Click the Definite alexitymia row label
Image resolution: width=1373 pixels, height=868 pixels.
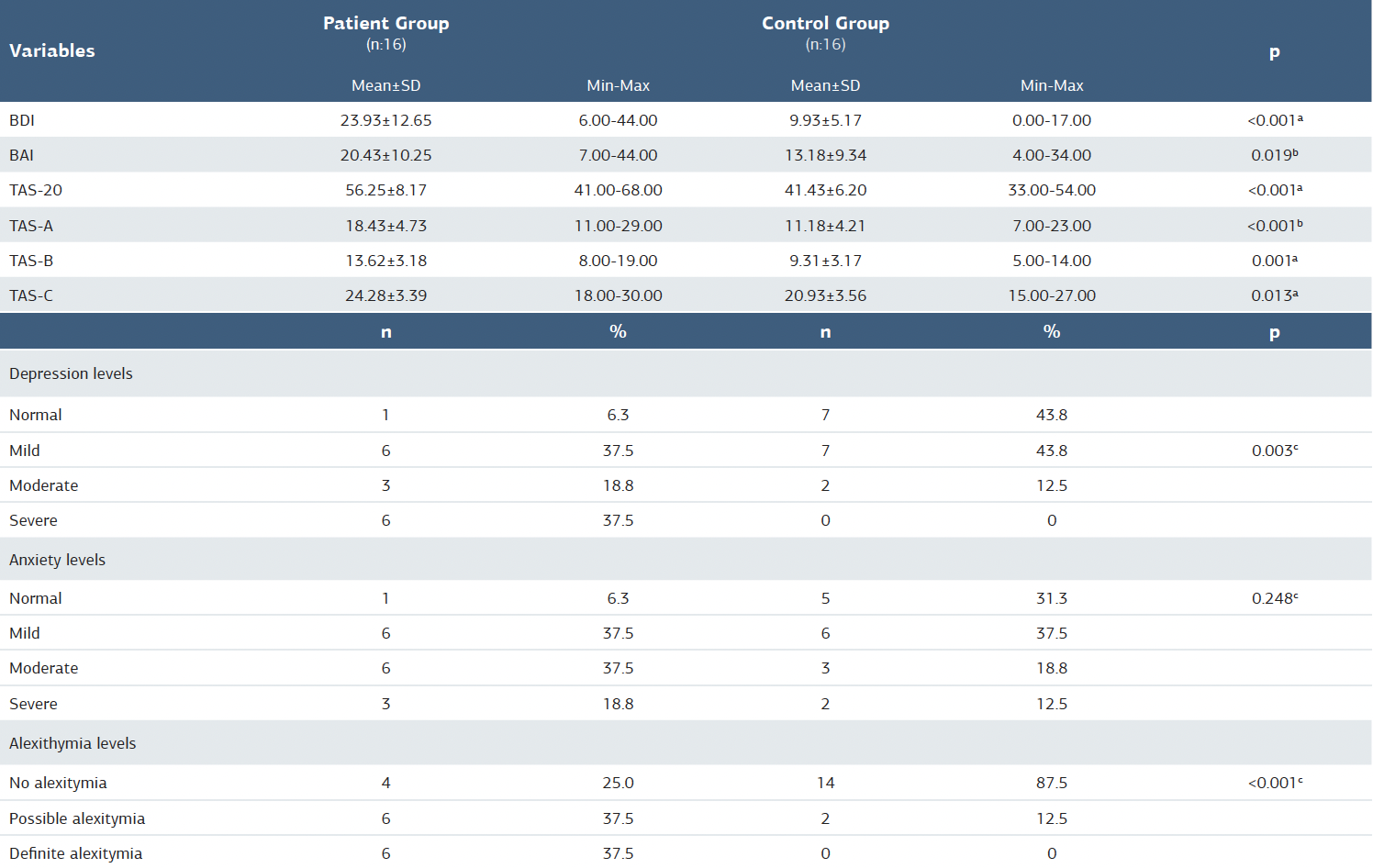tap(75, 853)
